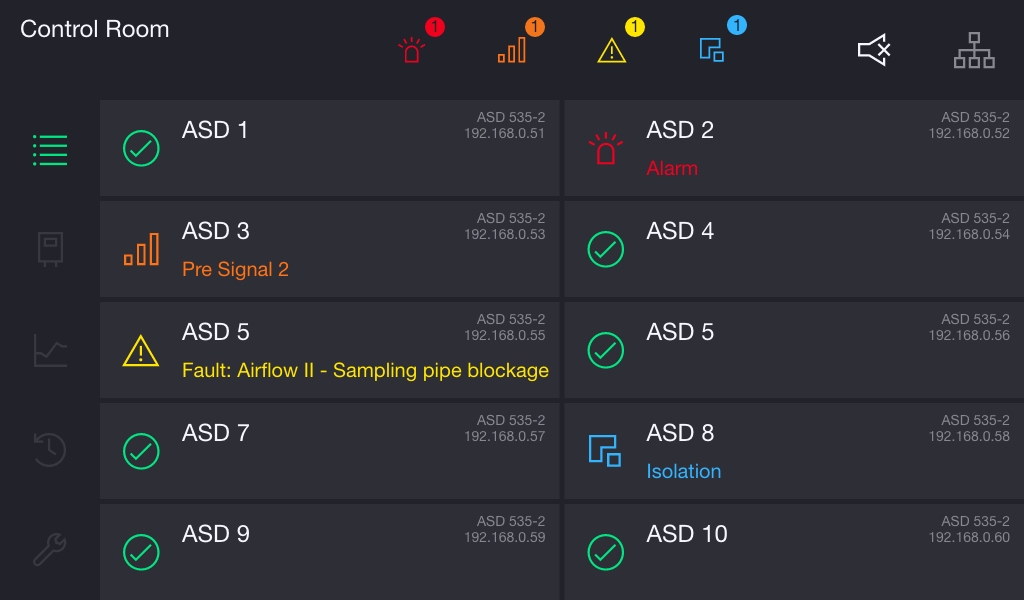Viewport: 1024px width, 600px height.
Task: Click the blue Isolation status on ASD 8
Action: [683, 471]
